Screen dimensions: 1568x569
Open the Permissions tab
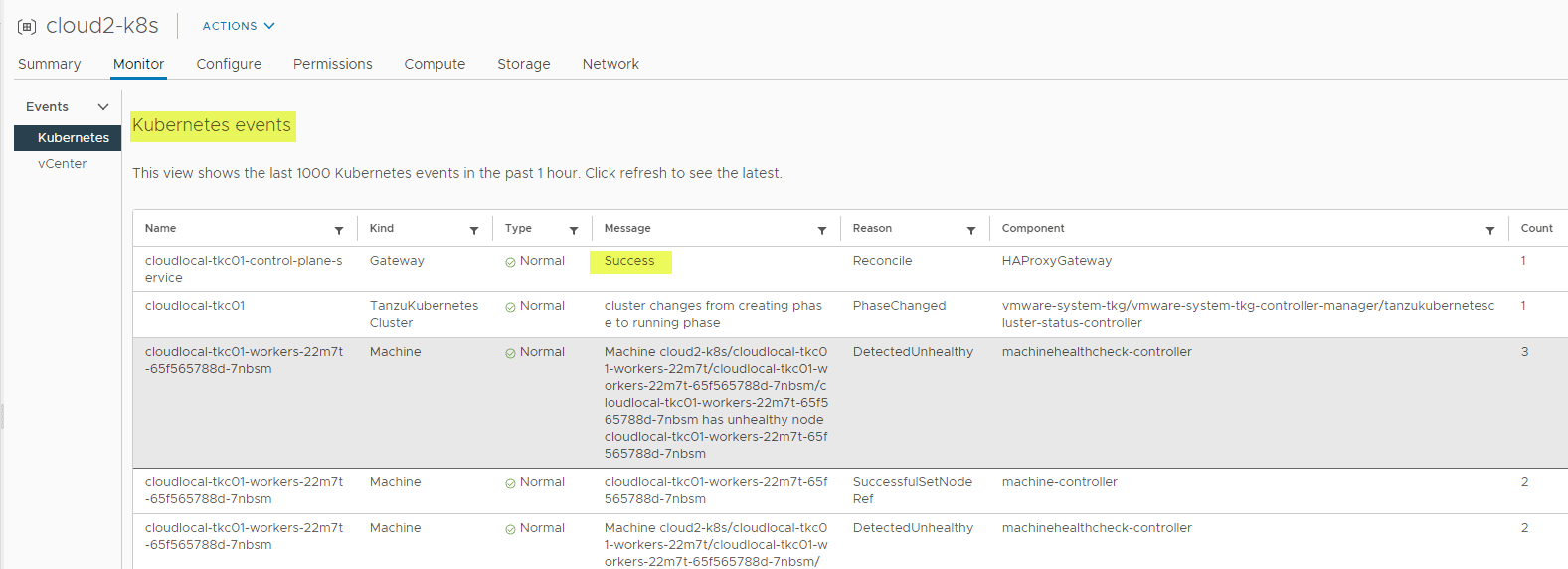pyautogui.click(x=333, y=64)
